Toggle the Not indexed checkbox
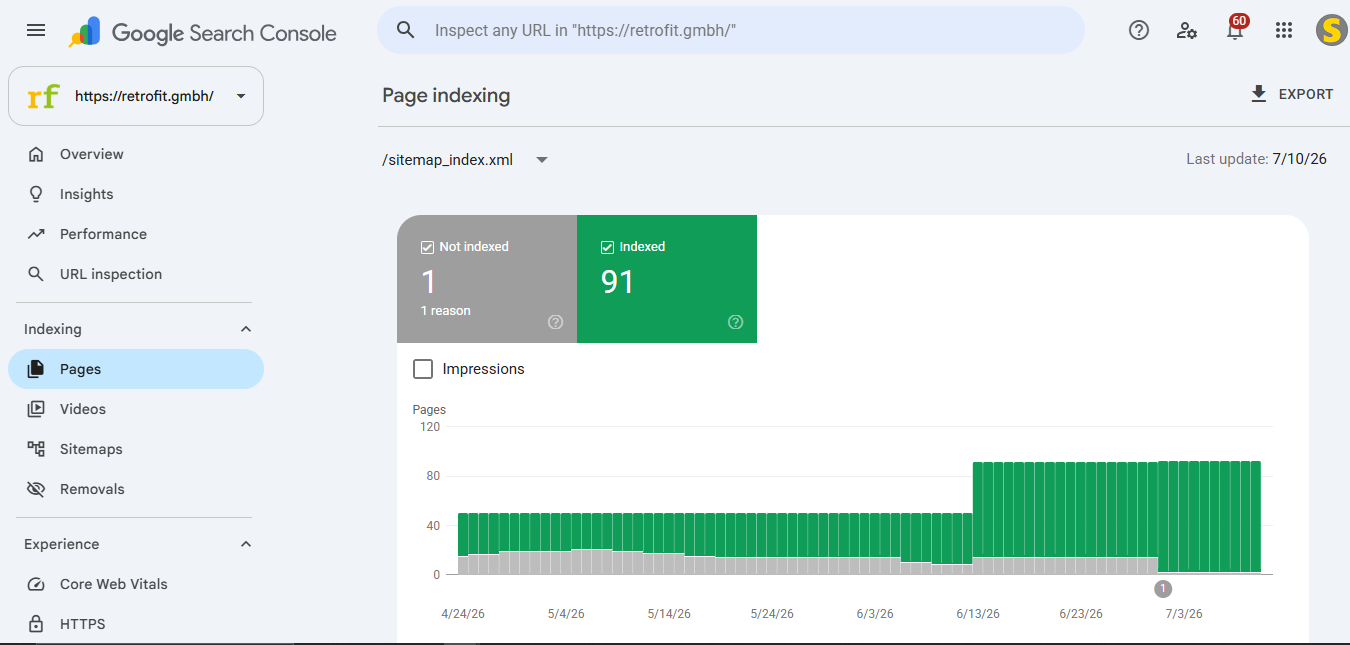This screenshot has width=1350, height=645. (x=428, y=247)
